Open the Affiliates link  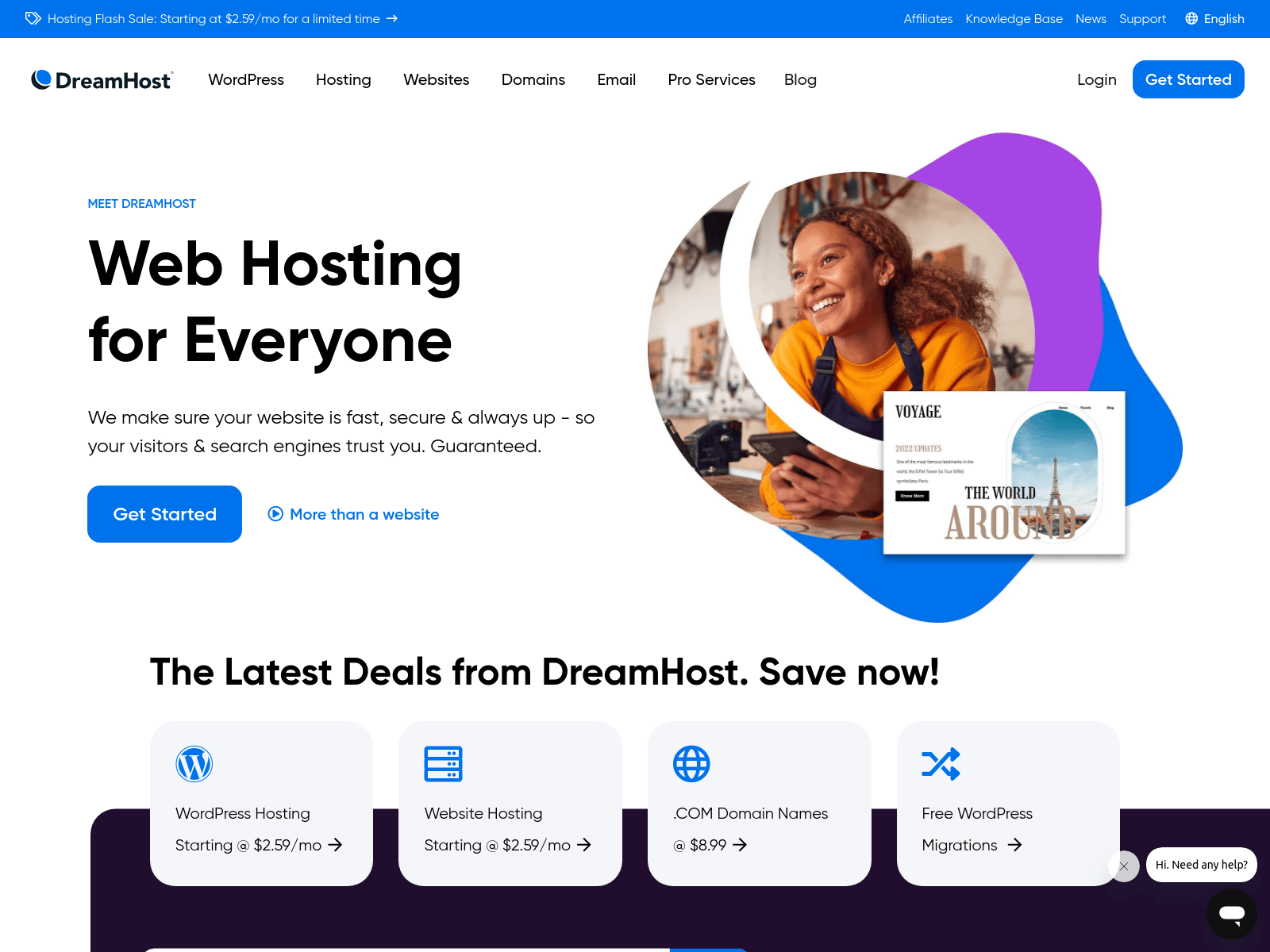click(x=928, y=18)
